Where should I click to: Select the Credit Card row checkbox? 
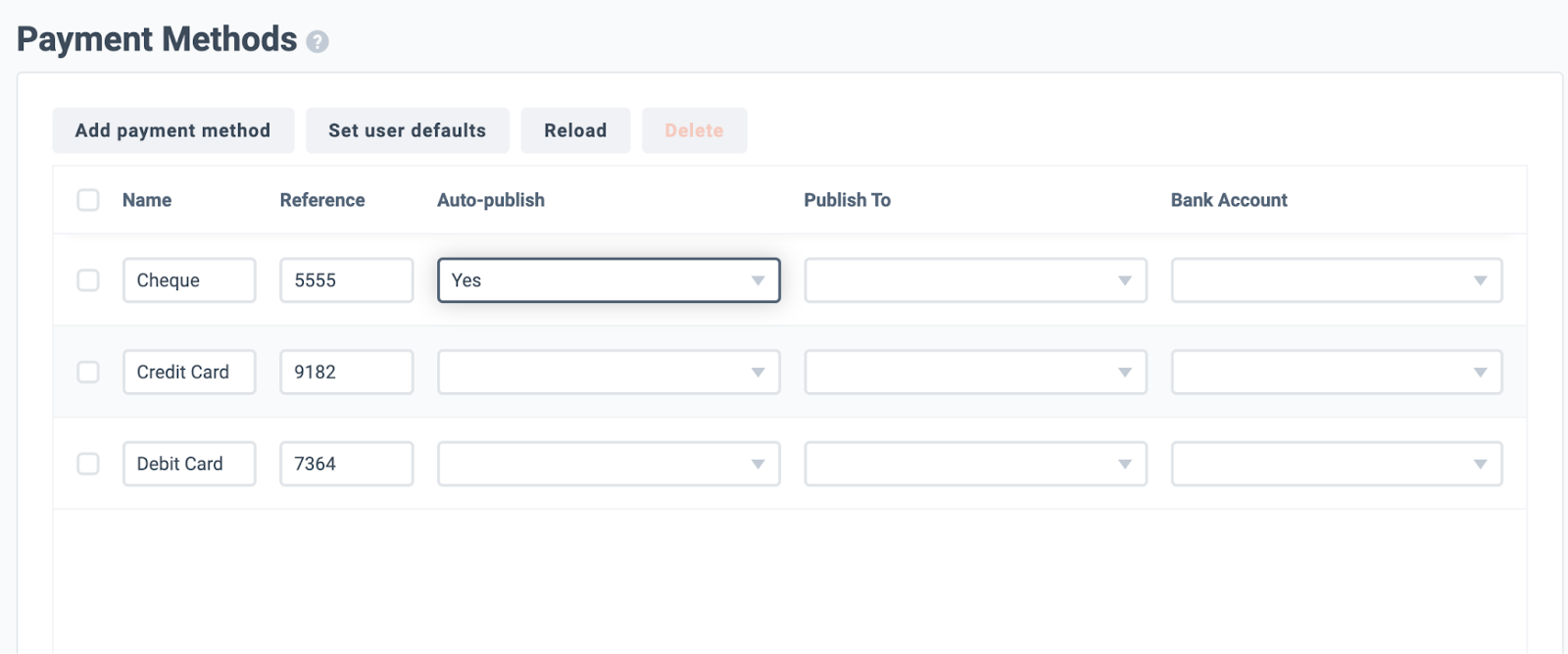(88, 373)
